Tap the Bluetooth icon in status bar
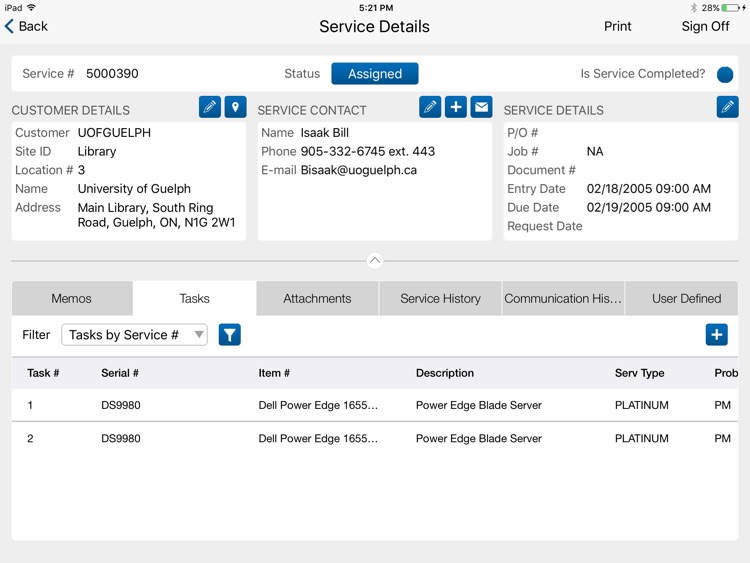This screenshot has height=563, width=750. click(694, 8)
